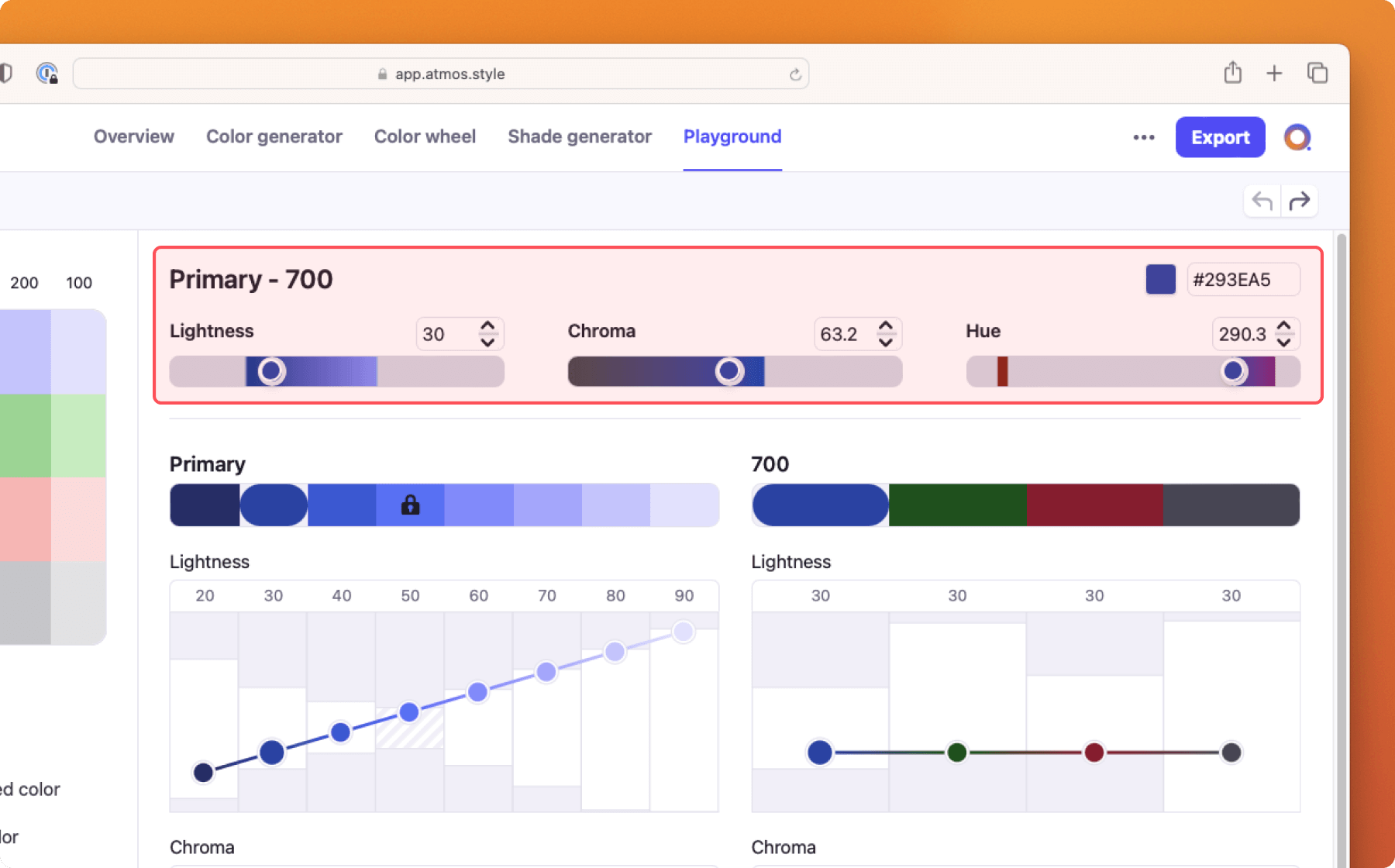
Task: Click the password manager extension icon
Action: (x=47, y=73)
